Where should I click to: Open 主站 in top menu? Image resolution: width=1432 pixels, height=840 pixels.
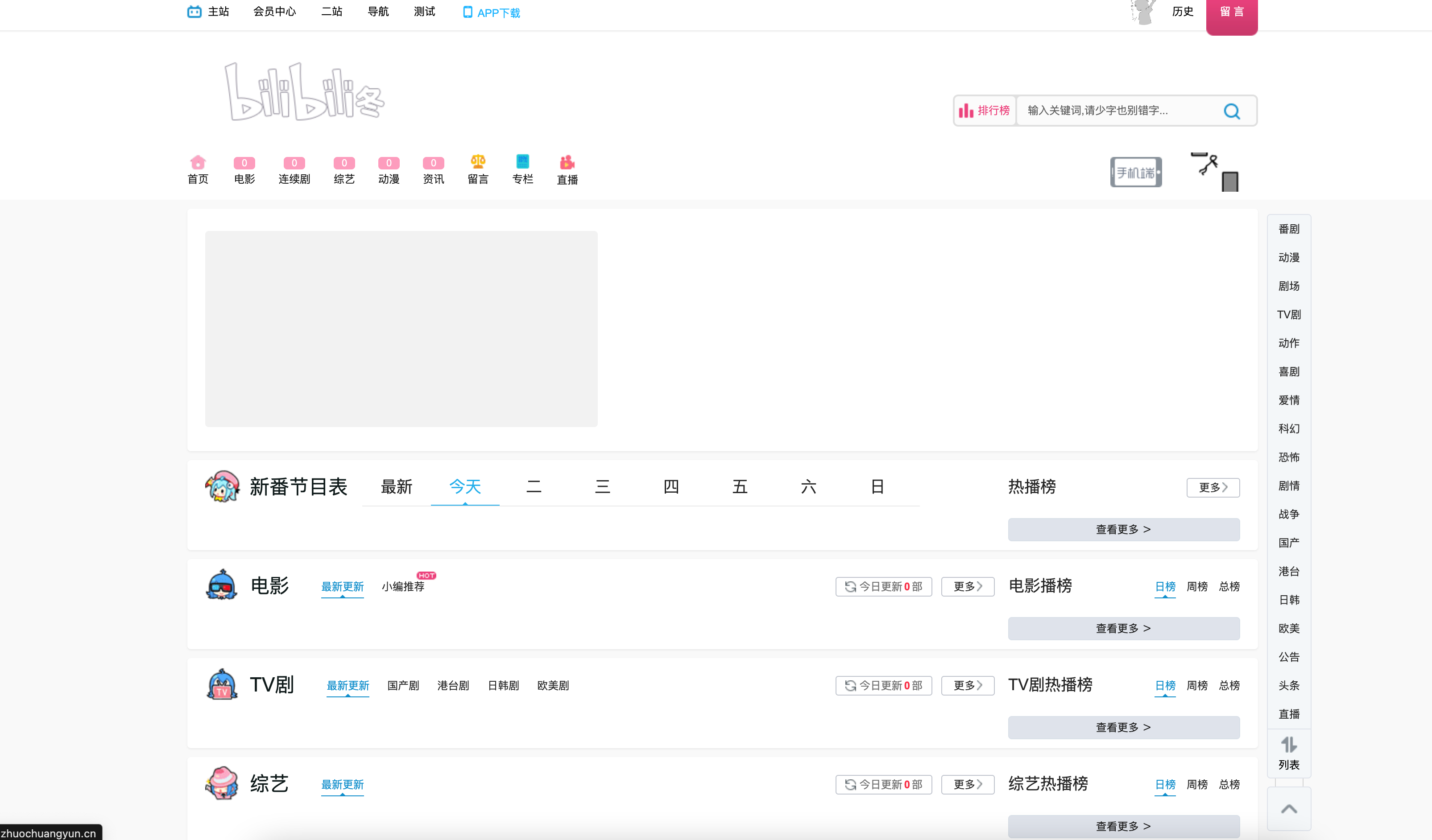pyautogui.click(x=208, y=11)
